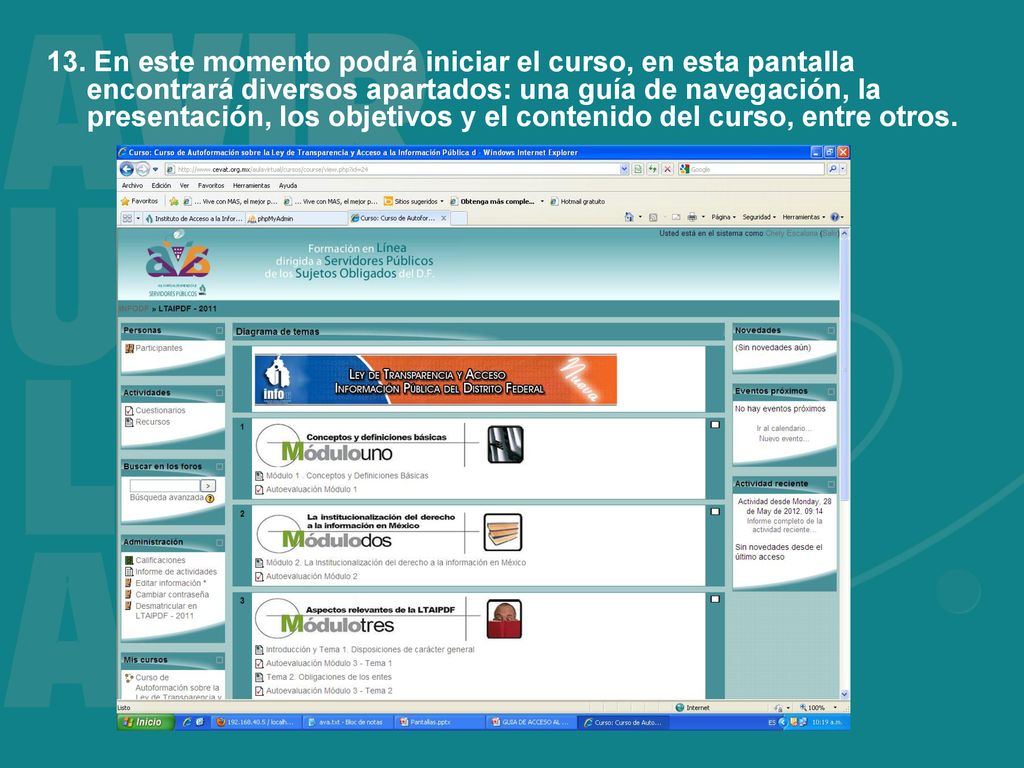Click the info DF course banner image
This screenshot has height=768, width=1024.
point(435,379)
